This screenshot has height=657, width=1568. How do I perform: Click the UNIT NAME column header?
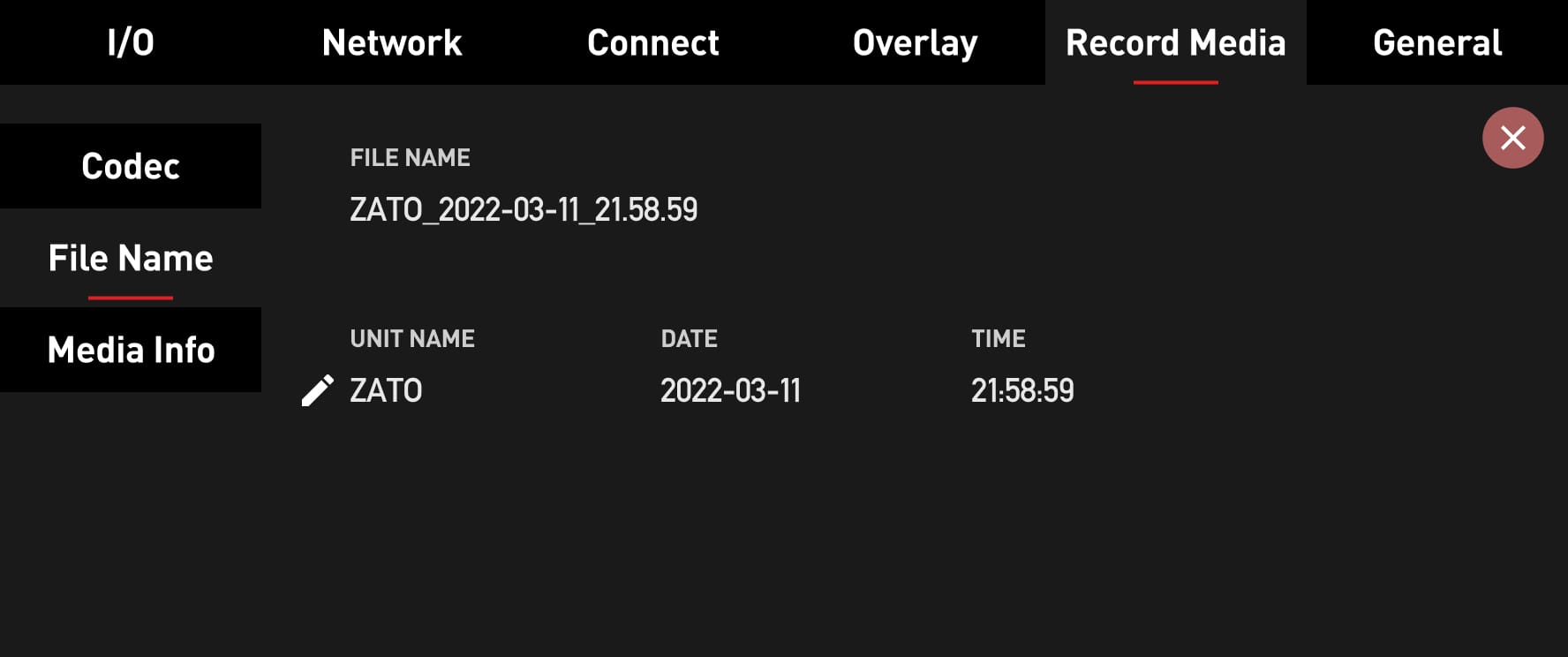[x=411, y=338]
